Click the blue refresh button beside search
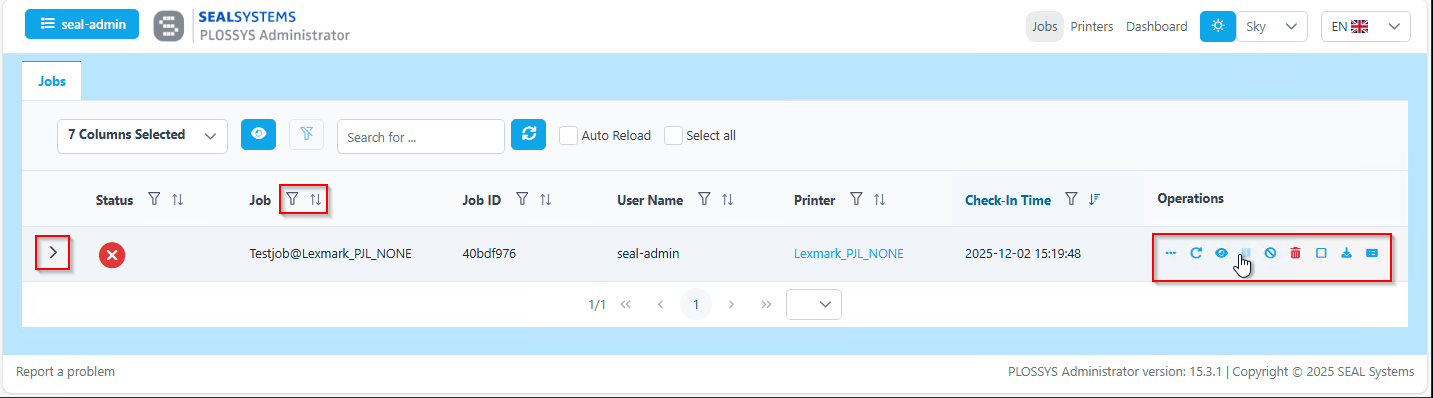Image resolution: width=1433 pixels, height=398 pixels. click(528, 134)
